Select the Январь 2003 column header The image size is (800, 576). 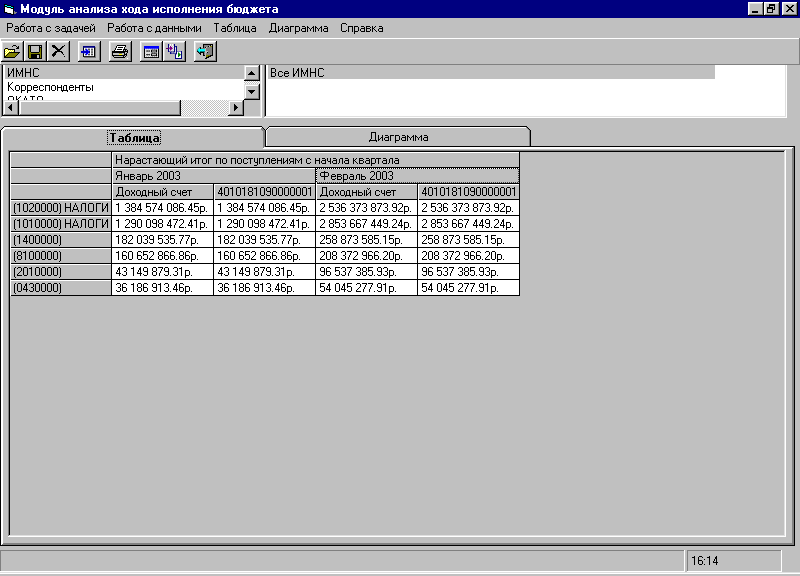coord(213,176)
